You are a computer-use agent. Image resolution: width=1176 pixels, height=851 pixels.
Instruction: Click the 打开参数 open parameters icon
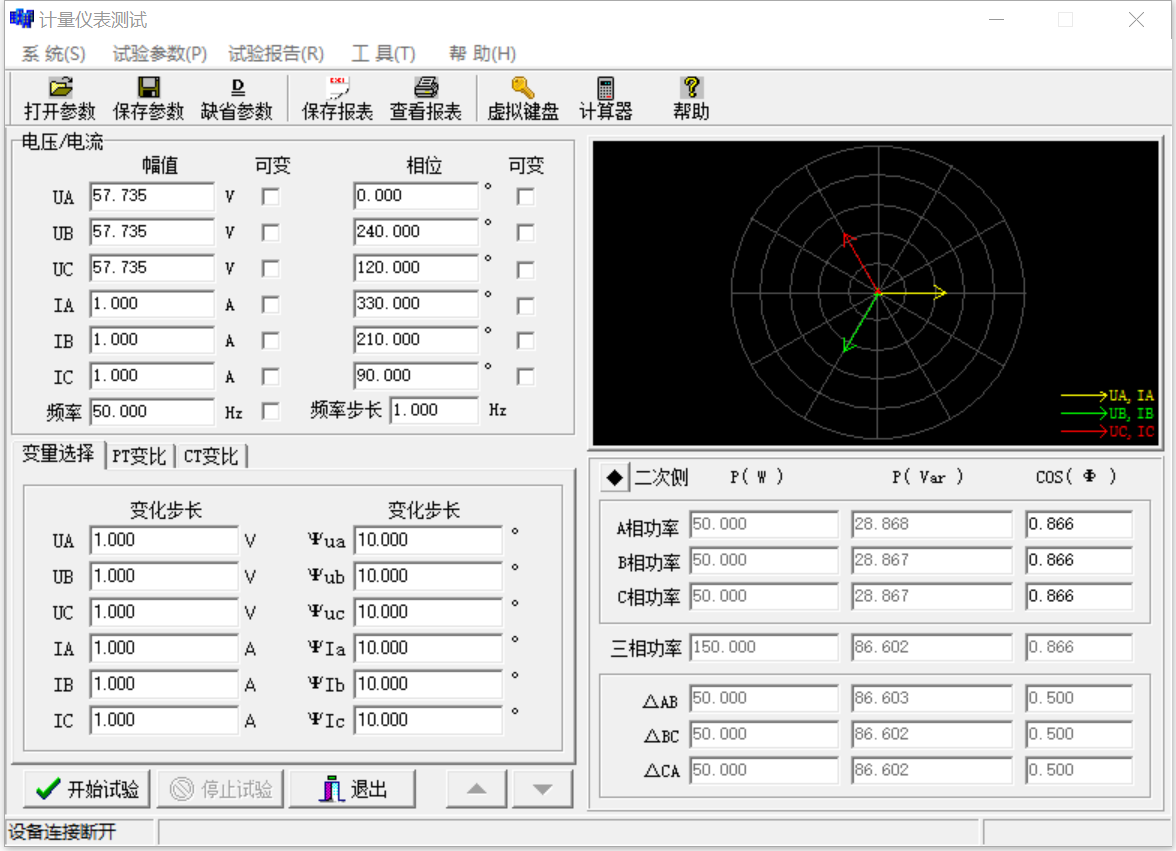[x=60, y=88]
